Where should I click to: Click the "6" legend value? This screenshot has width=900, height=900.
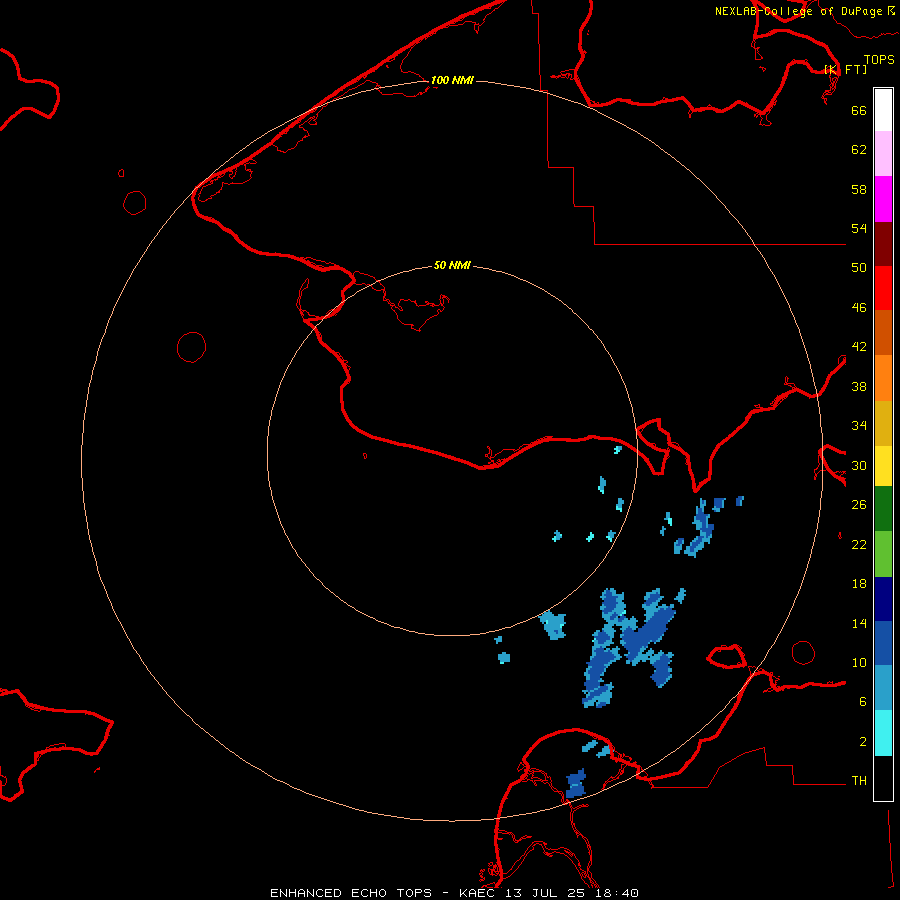click(x=863, y=702)
